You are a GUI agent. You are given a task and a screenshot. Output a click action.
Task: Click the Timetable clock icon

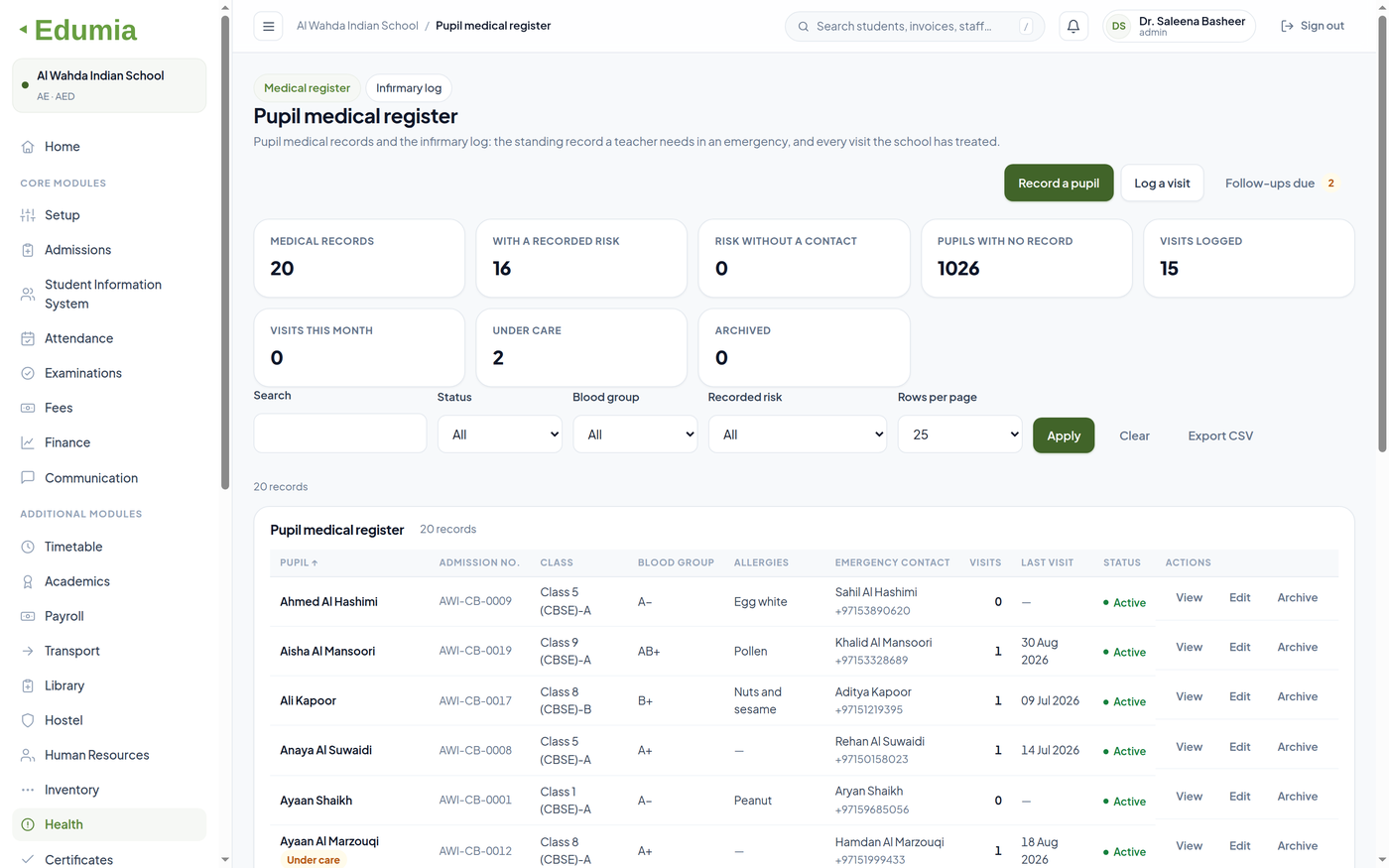pyautogui.click(x=28, y=547)
